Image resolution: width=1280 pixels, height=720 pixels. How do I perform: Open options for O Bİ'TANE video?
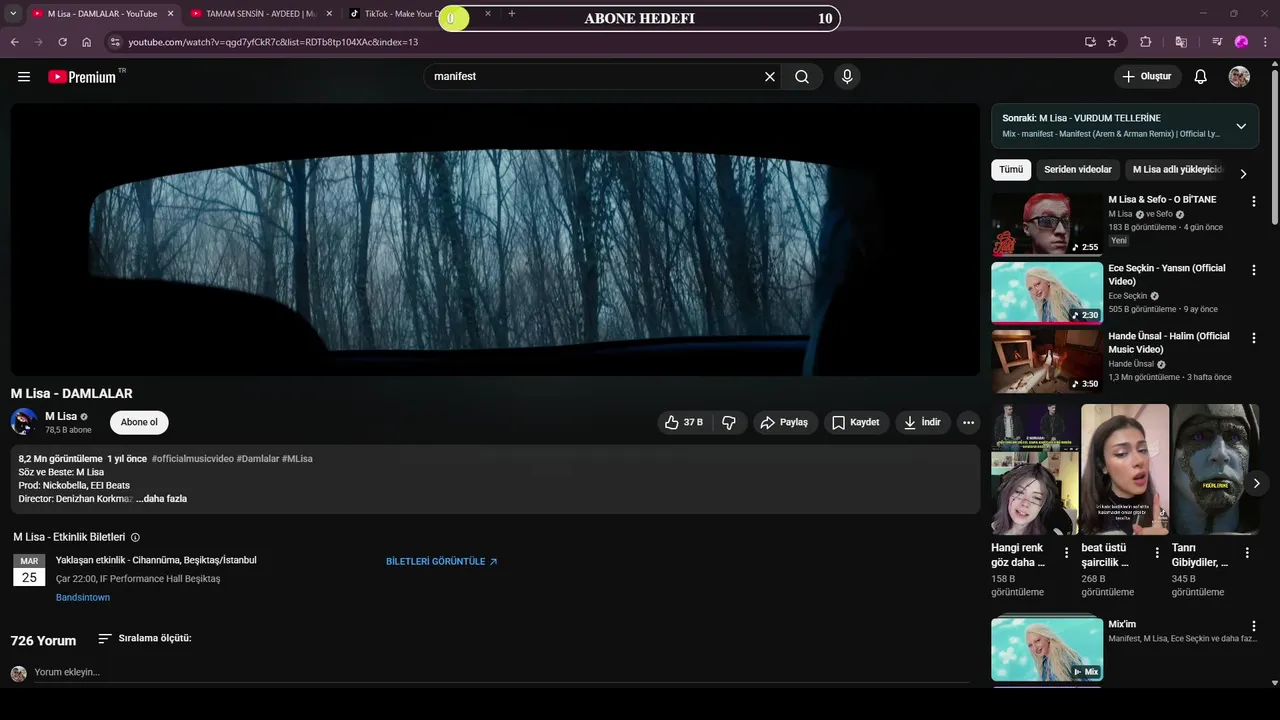(x=1254, y=201)
